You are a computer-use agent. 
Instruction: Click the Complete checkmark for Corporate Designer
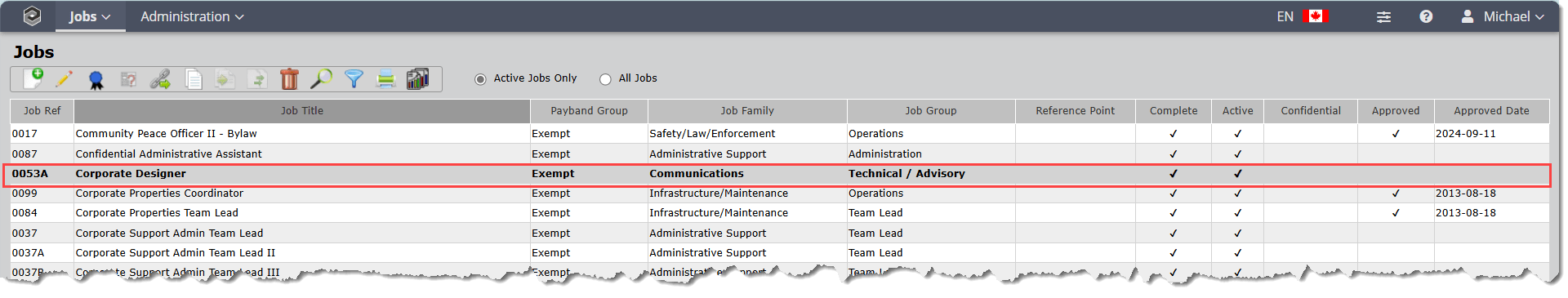pyautogui.click(x=1174, y=174)
